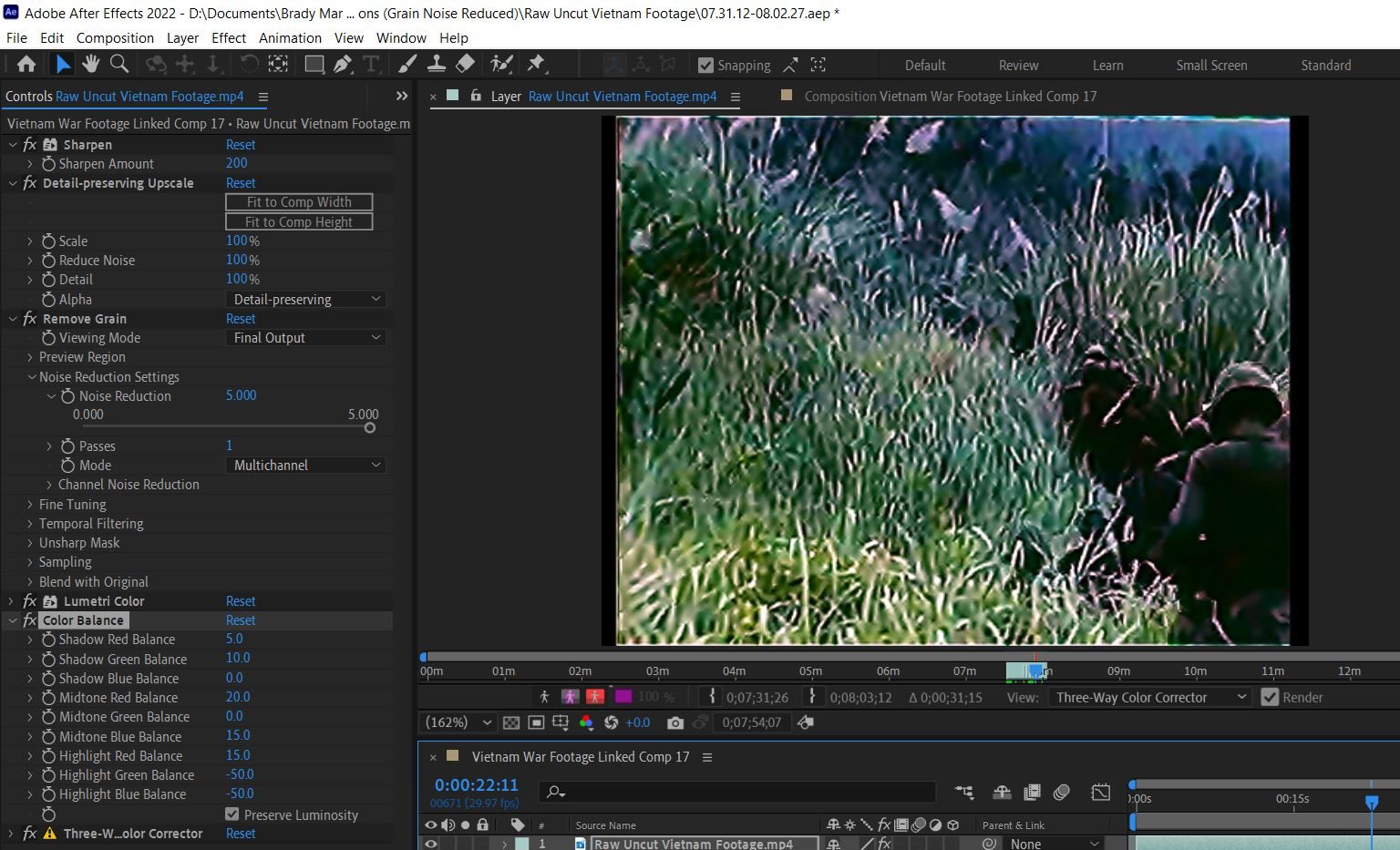Select the Zoom magnifier tool

pyautogui.click(x=119, y=64)
